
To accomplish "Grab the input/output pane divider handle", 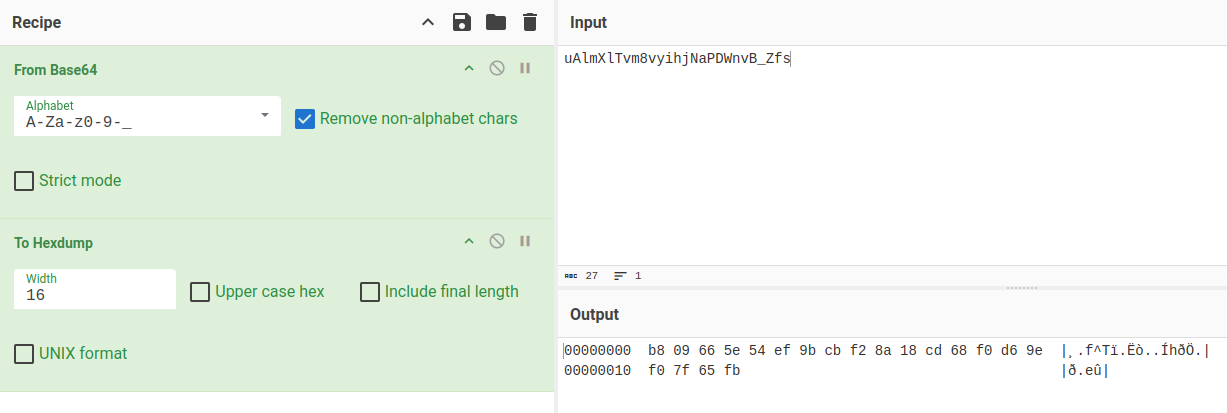I will (x=1021, y=288).
